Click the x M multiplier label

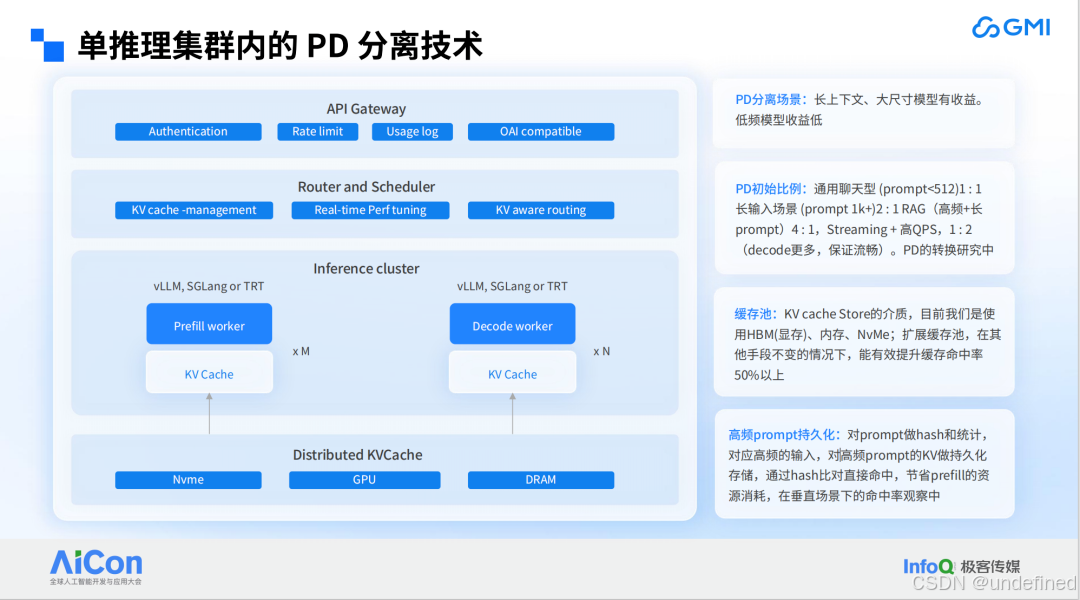coord(301,351)
